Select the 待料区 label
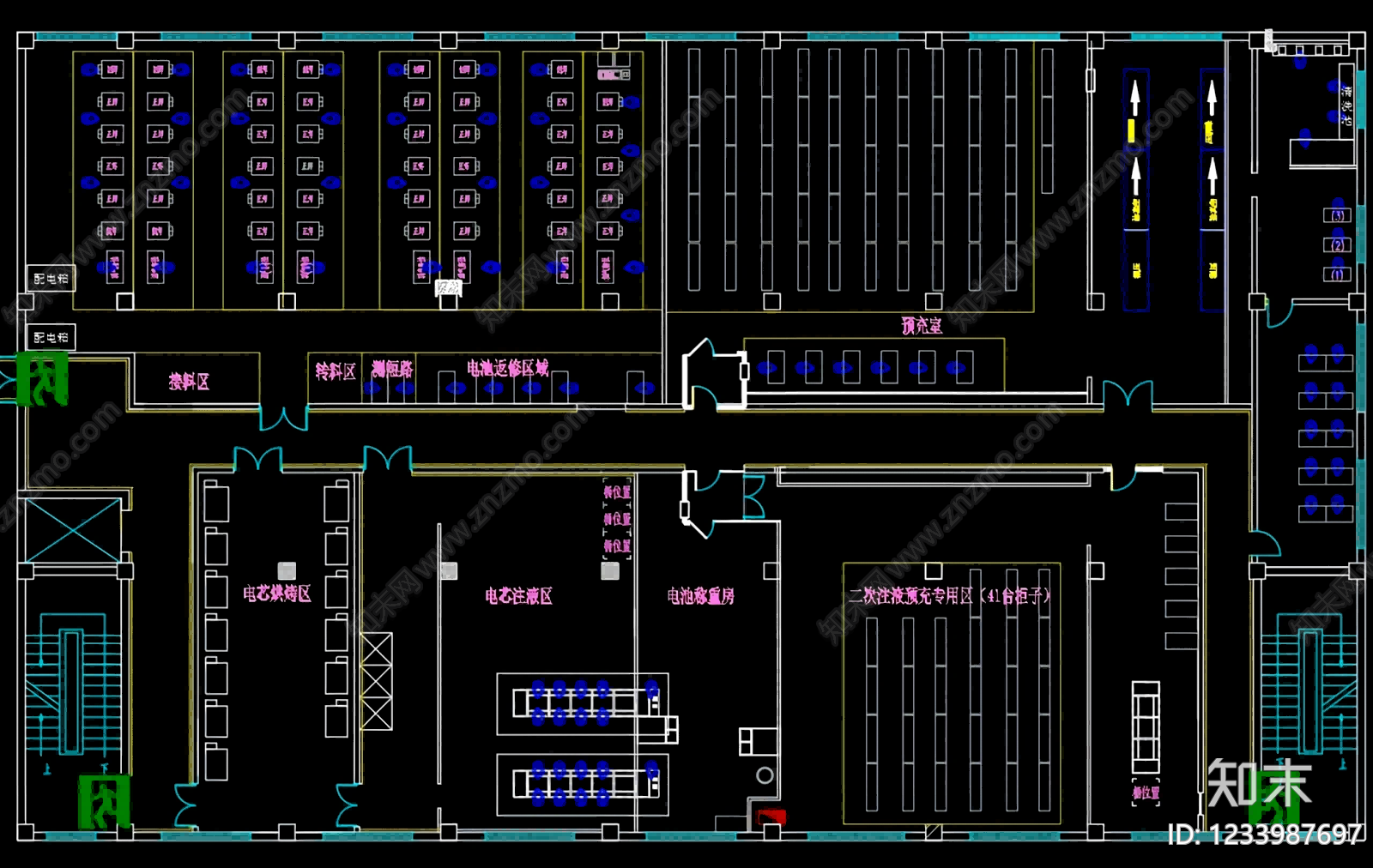Image resolution: width=1373 pixels, height=868 pixels. click(x=336, y=371)
